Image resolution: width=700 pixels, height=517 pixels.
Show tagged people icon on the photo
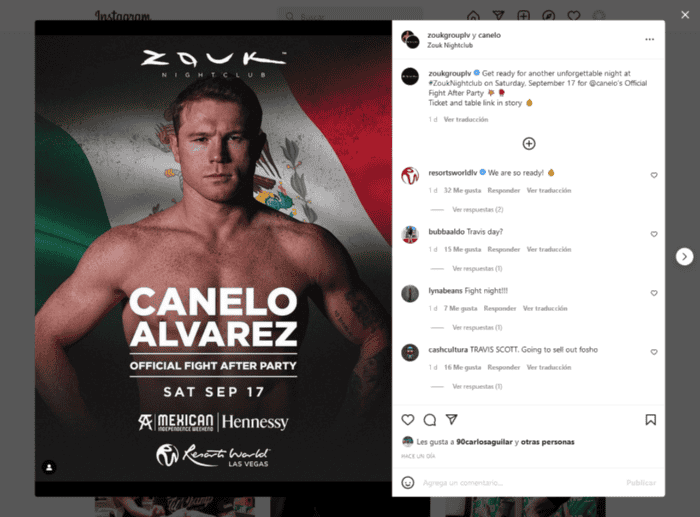point(49,467)
